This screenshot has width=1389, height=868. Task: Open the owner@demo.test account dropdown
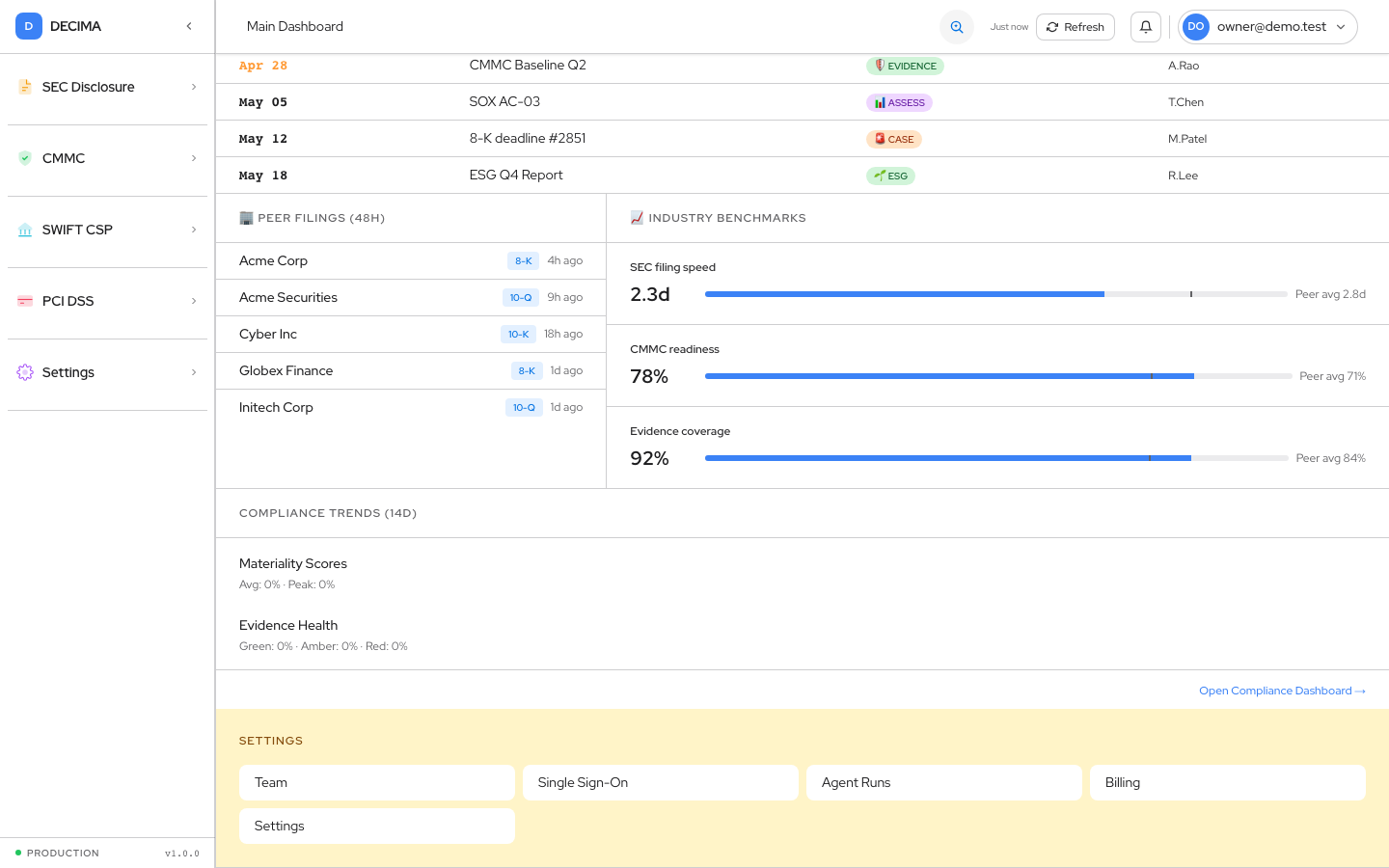point(1267,27)
